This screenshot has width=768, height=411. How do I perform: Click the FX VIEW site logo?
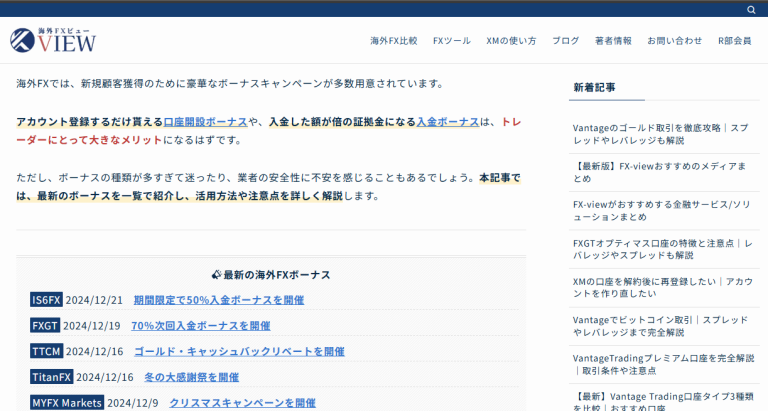pyautogui.click(x=53, y=40)
